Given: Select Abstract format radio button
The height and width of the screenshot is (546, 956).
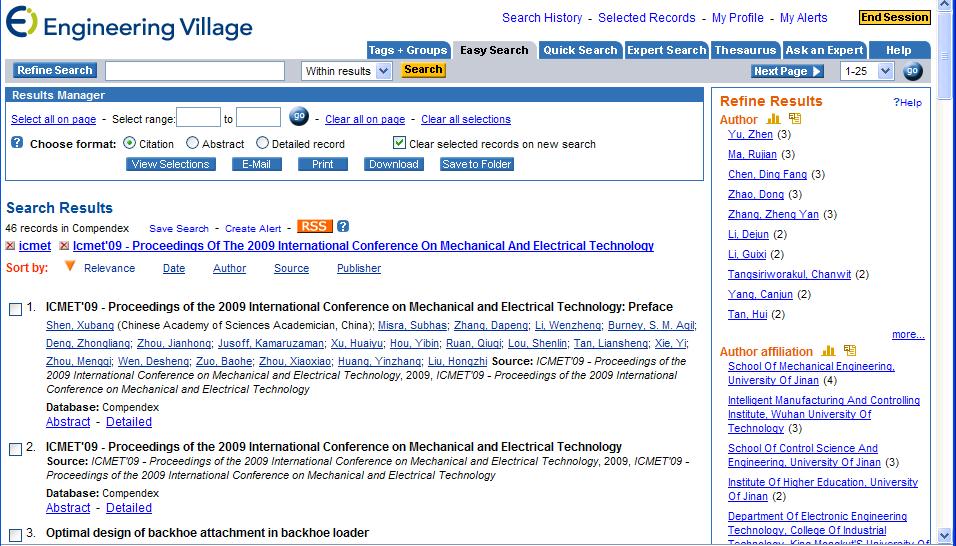Looking at the screenshot, I should click(x=193, y=143).
